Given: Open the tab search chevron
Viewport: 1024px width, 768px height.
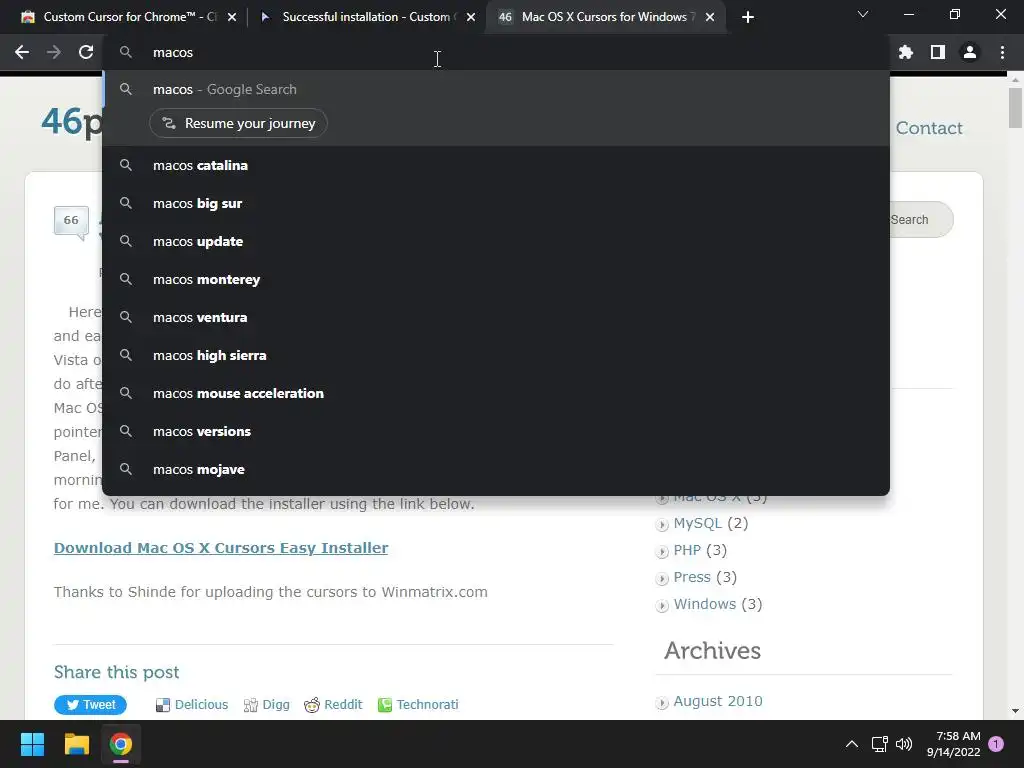Looking at the screenshot, I should coord(863,14).
